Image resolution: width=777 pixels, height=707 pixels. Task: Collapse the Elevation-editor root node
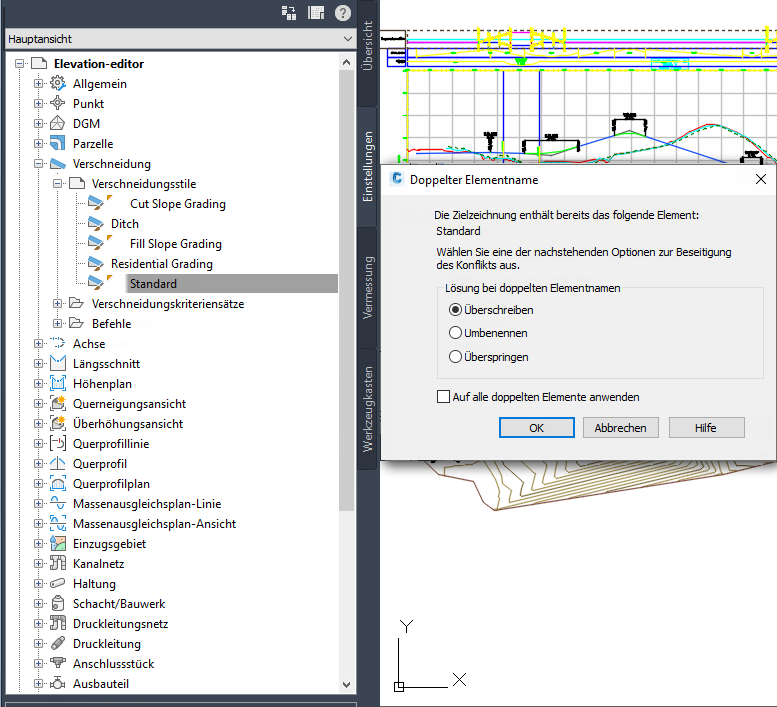tap(19, 63)
